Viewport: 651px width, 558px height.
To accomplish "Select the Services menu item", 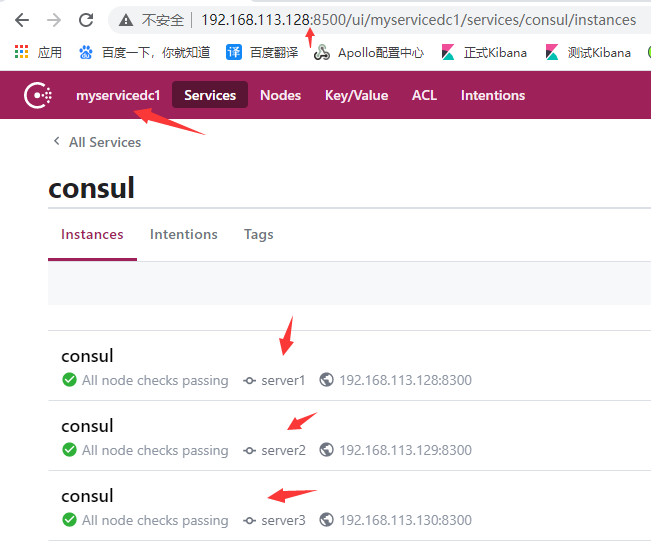I will [210, 95].
